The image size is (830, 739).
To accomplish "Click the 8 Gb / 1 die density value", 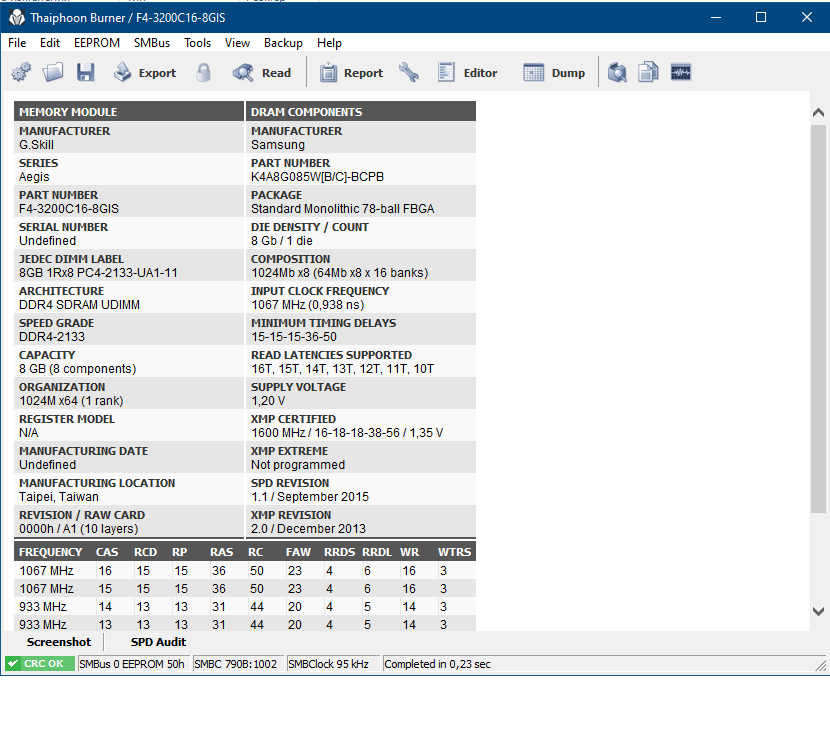I will click(x=282, y=241).
